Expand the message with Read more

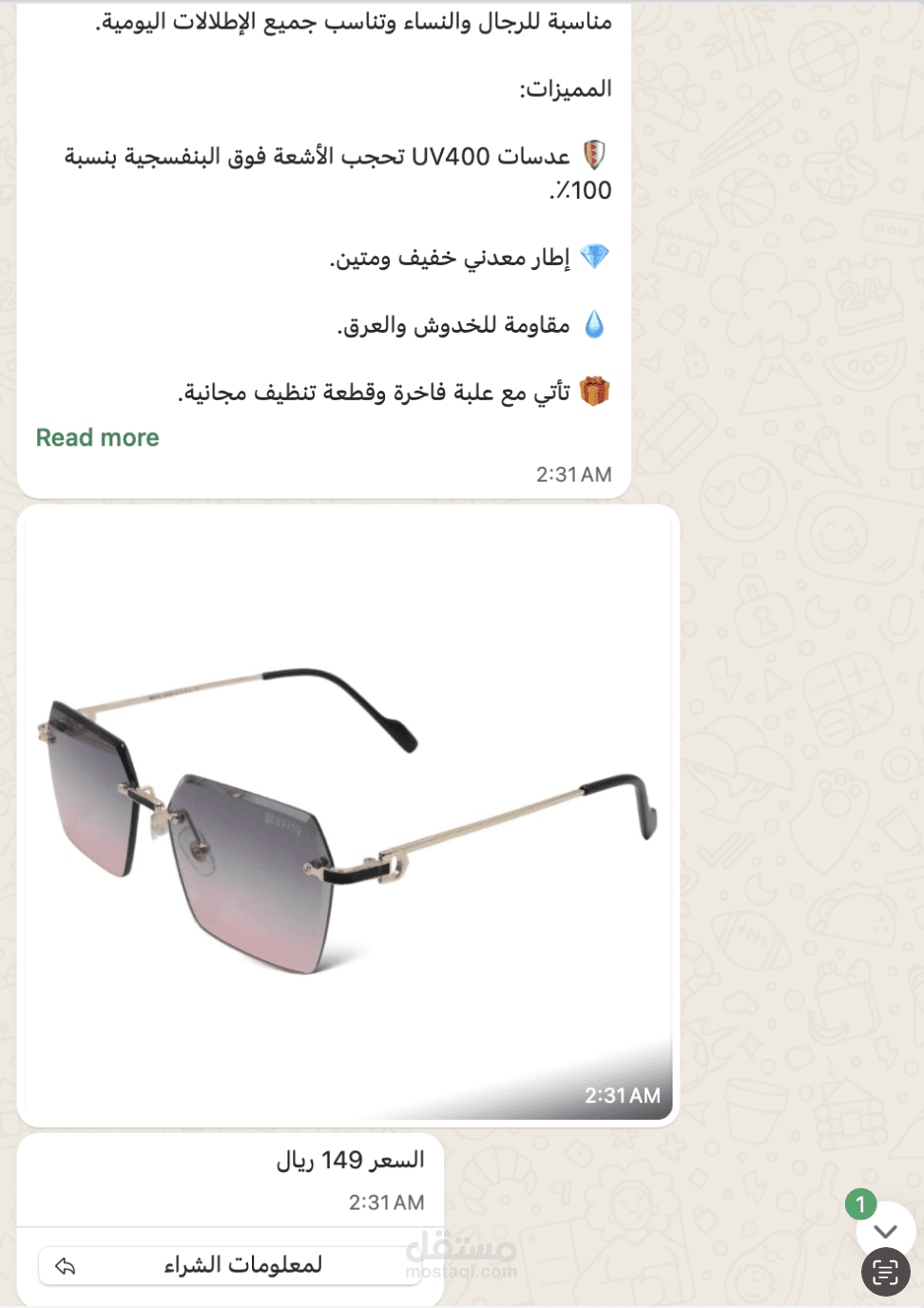coord(98,437)
